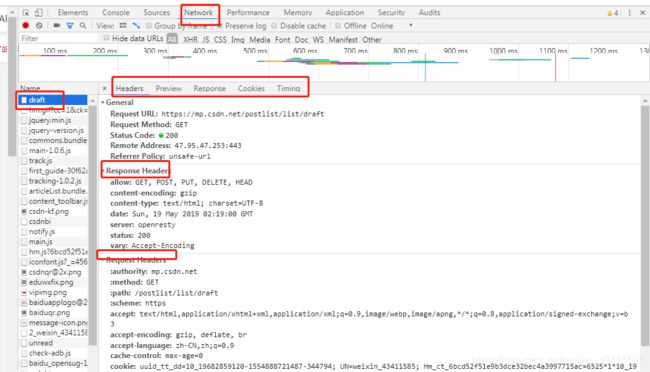Viewport: 650px width, 372px height.
Task: Select the Network tab
Action: [199, 13]
